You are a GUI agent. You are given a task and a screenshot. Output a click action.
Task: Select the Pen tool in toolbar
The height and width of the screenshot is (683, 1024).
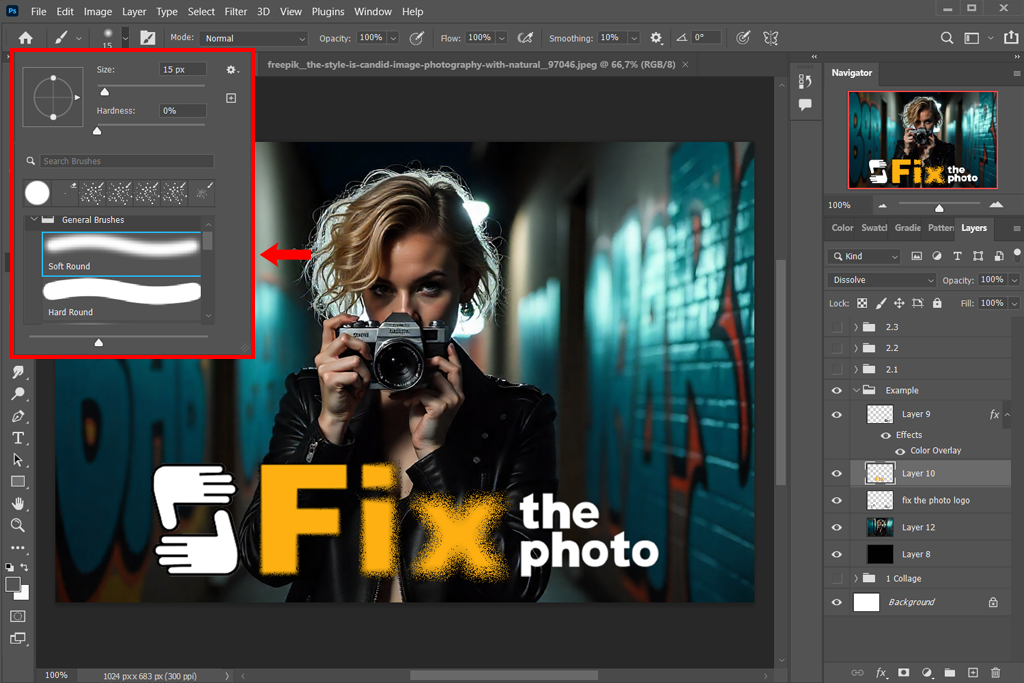tap(18, 415)
